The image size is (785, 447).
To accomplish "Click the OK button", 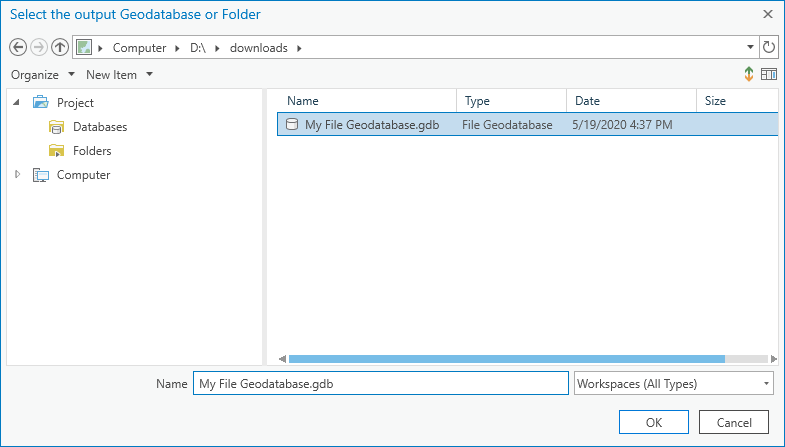I will 653,422.
